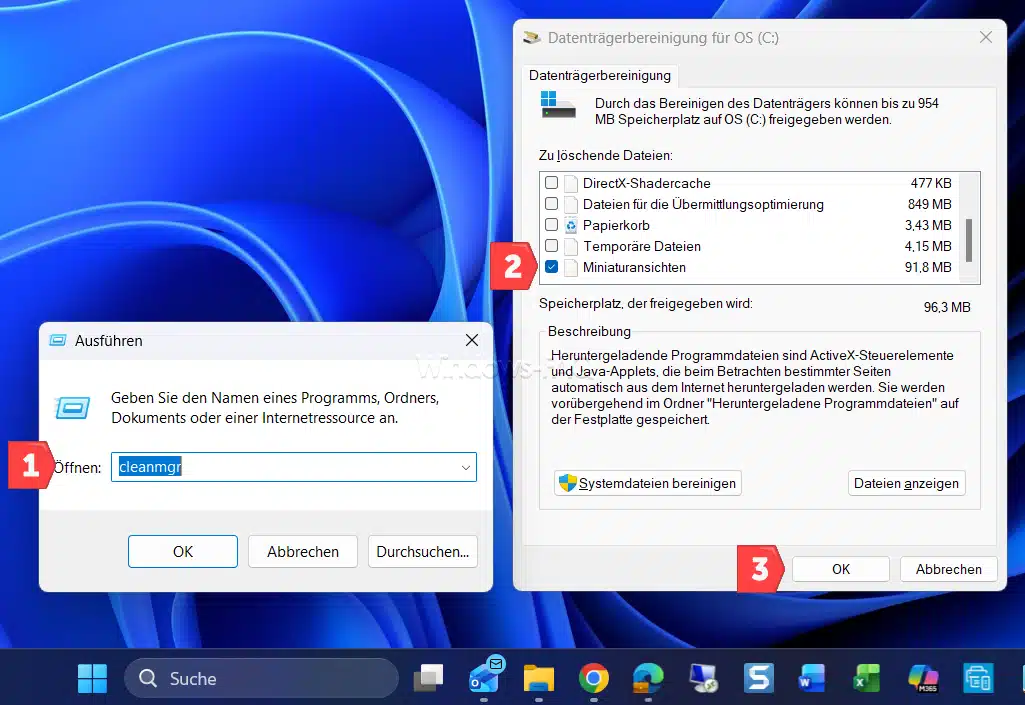Click the Übermittlungsoptimierung file icon
This screenshot has width=1025, height=705.
(x=571, y=205)
